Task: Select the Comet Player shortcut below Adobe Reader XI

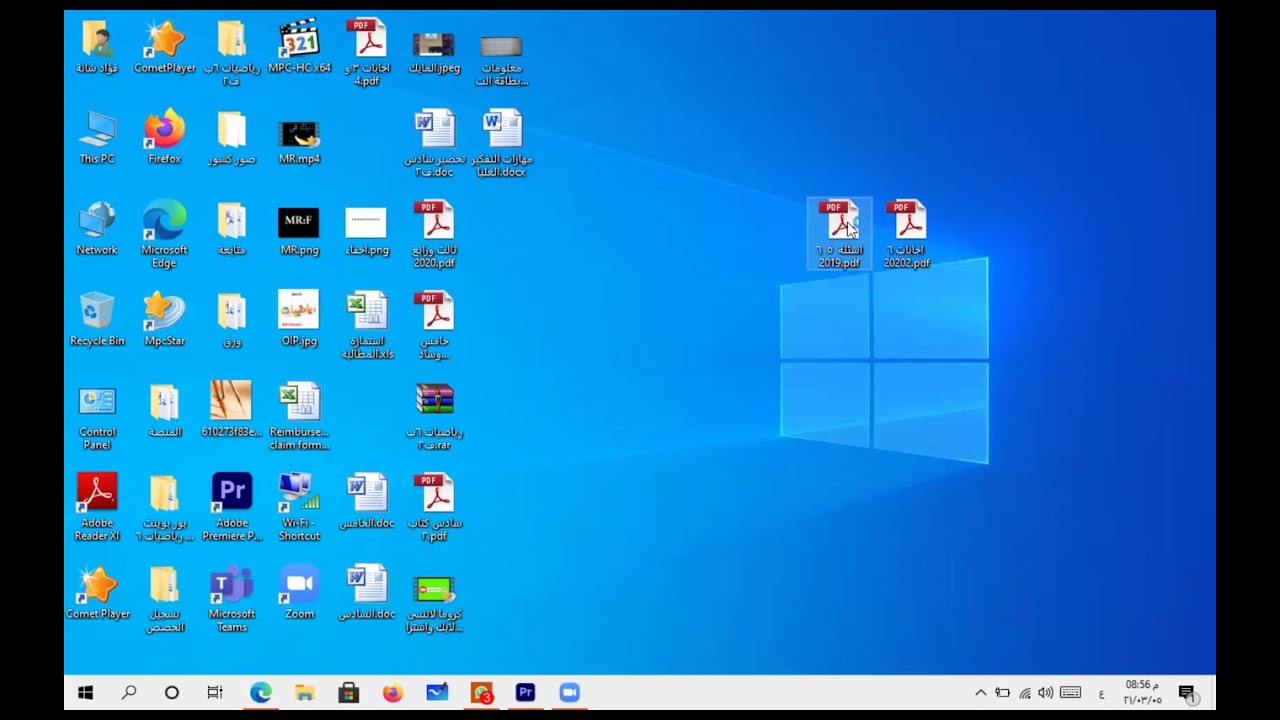Action: coord(97,593)
